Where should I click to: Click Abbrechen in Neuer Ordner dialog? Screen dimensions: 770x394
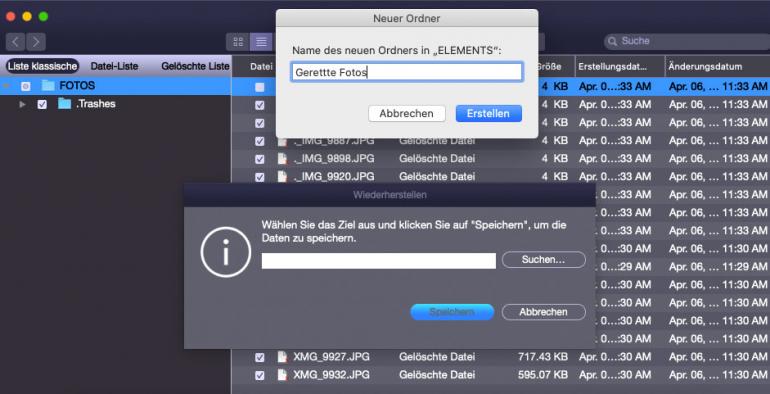[407, 113]
